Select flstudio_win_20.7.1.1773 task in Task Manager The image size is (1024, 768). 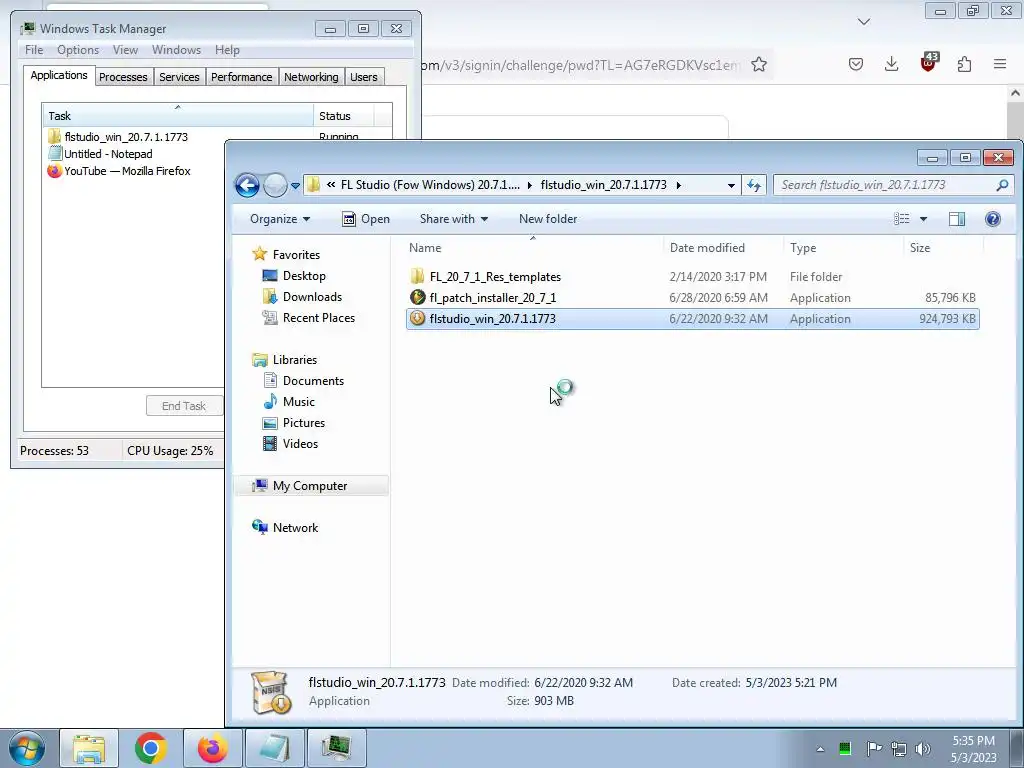[x=118, y=136]
